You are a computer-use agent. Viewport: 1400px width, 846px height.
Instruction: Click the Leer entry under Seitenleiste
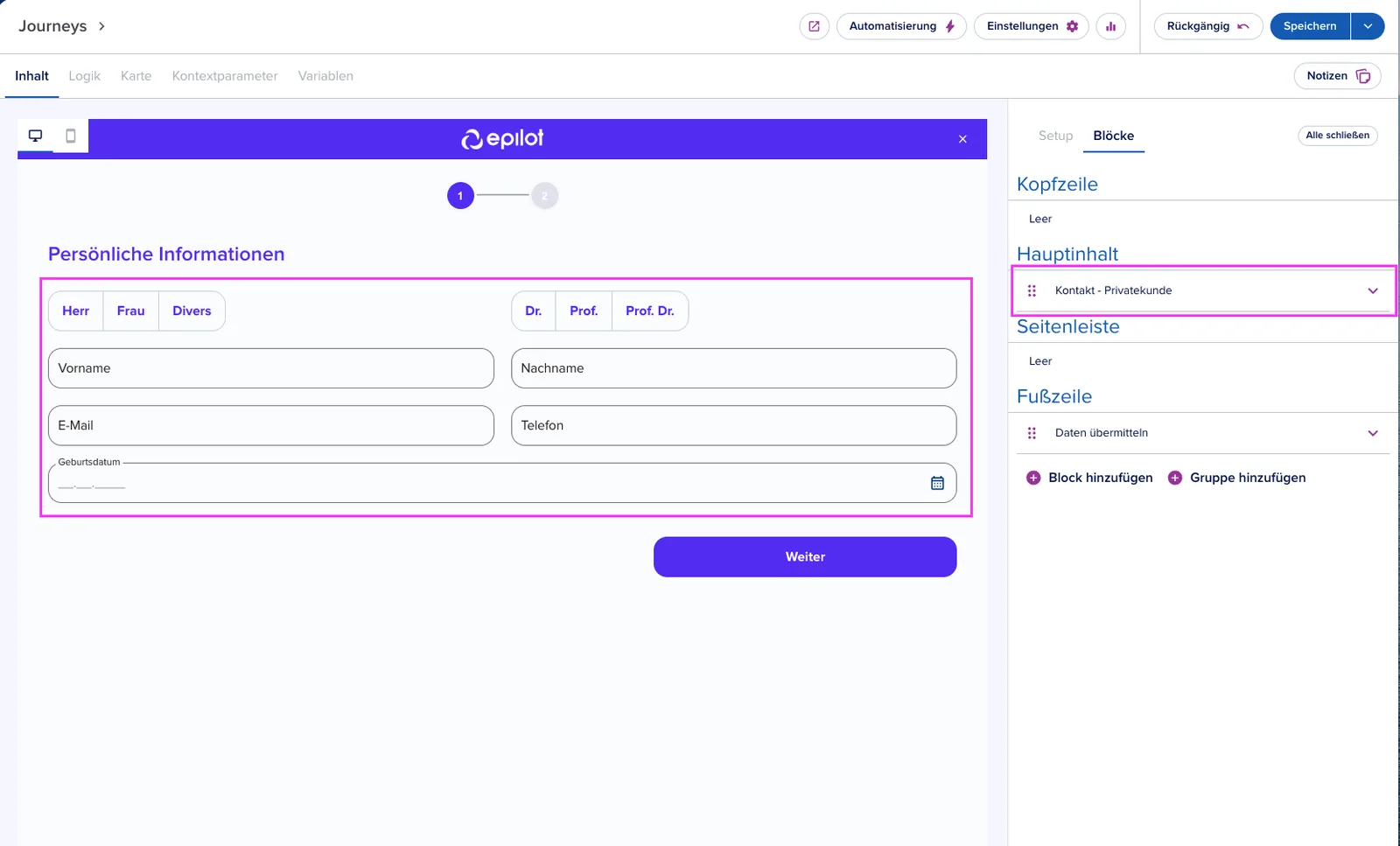(1040, 361)
